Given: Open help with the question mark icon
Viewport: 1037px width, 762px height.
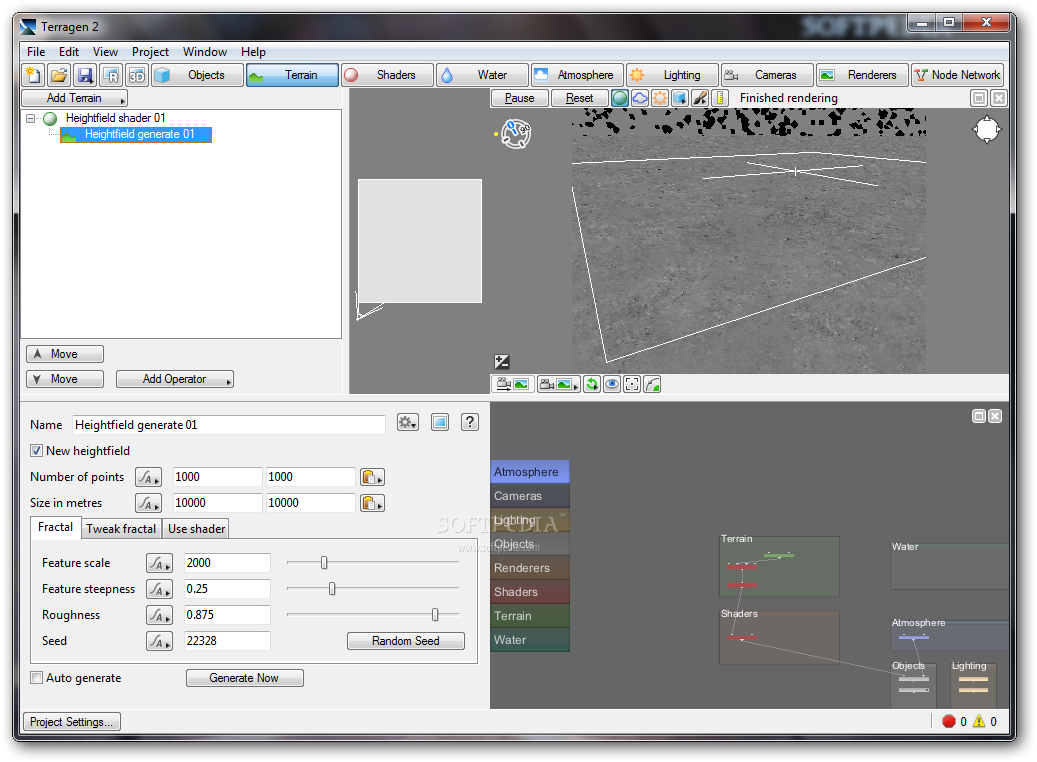Looking at the screenshot, I should (470, 423).
